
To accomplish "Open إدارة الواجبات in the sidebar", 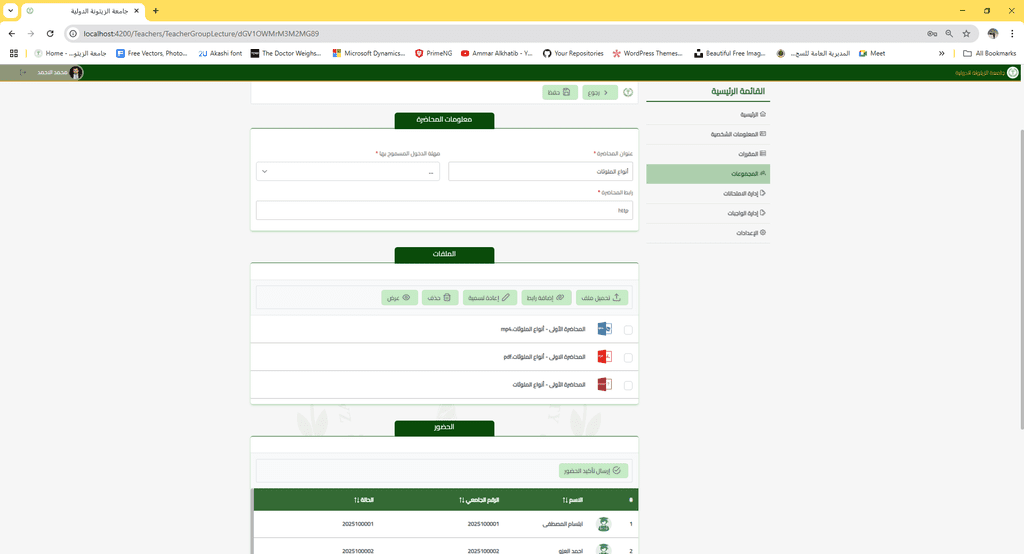I will pos(708,213).
